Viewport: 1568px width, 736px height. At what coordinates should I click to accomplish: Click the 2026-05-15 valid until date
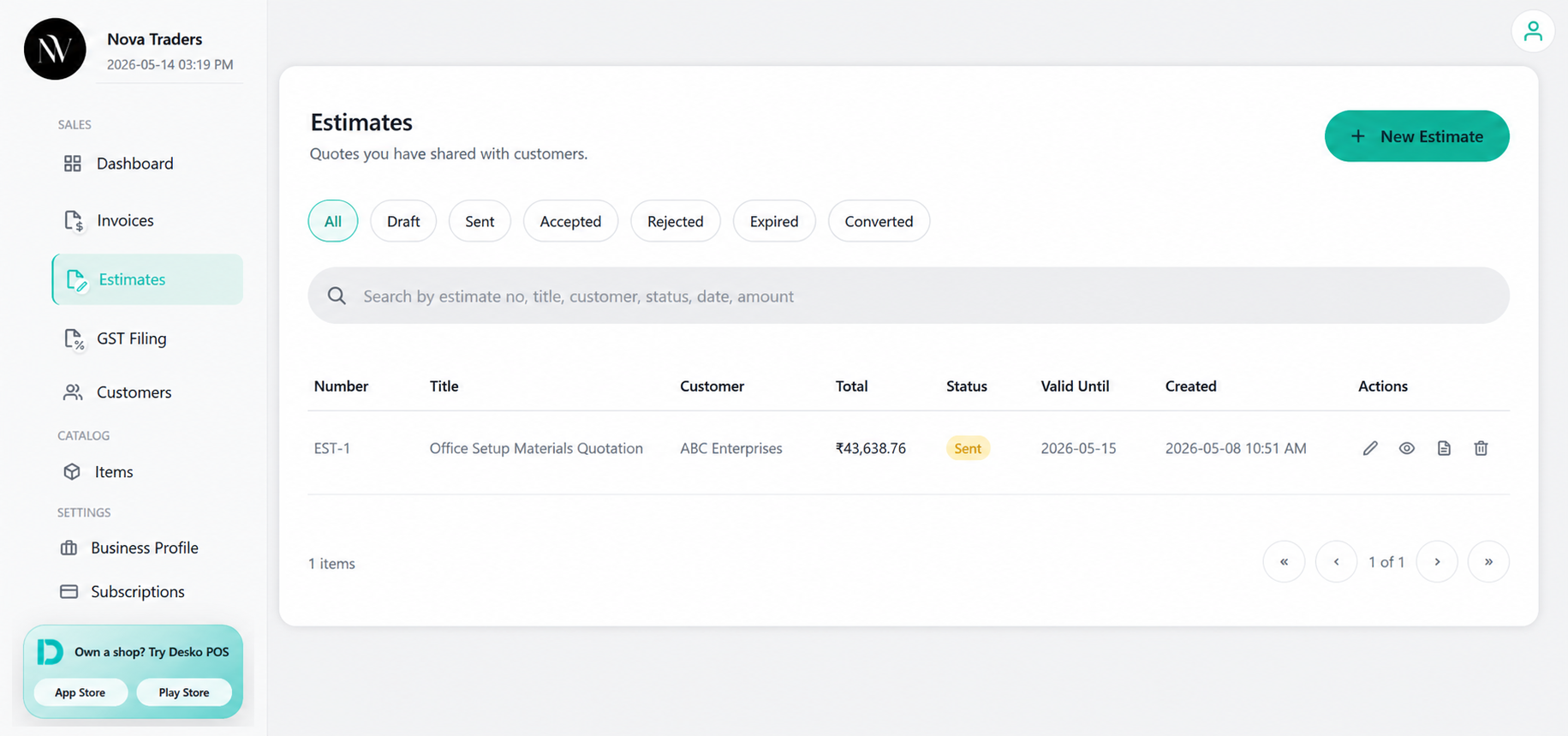1078,448
